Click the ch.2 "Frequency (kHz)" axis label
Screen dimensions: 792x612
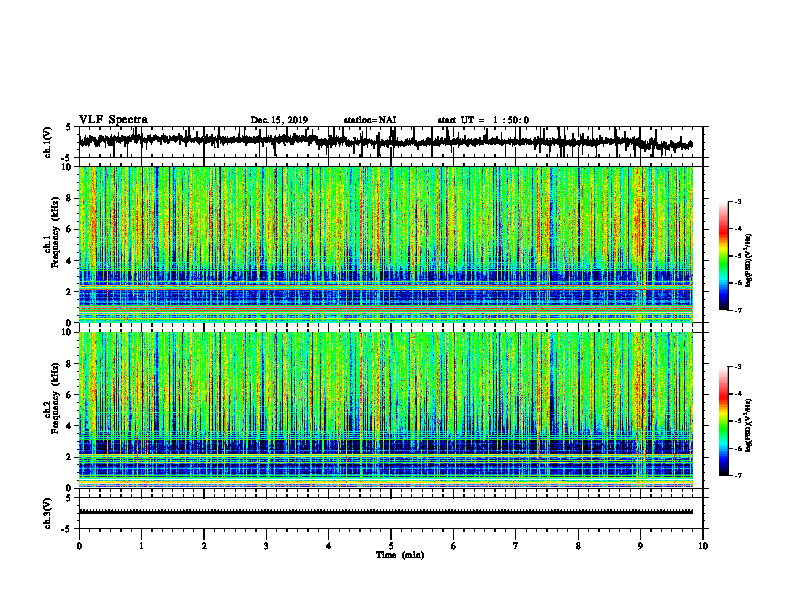[55, 398]
